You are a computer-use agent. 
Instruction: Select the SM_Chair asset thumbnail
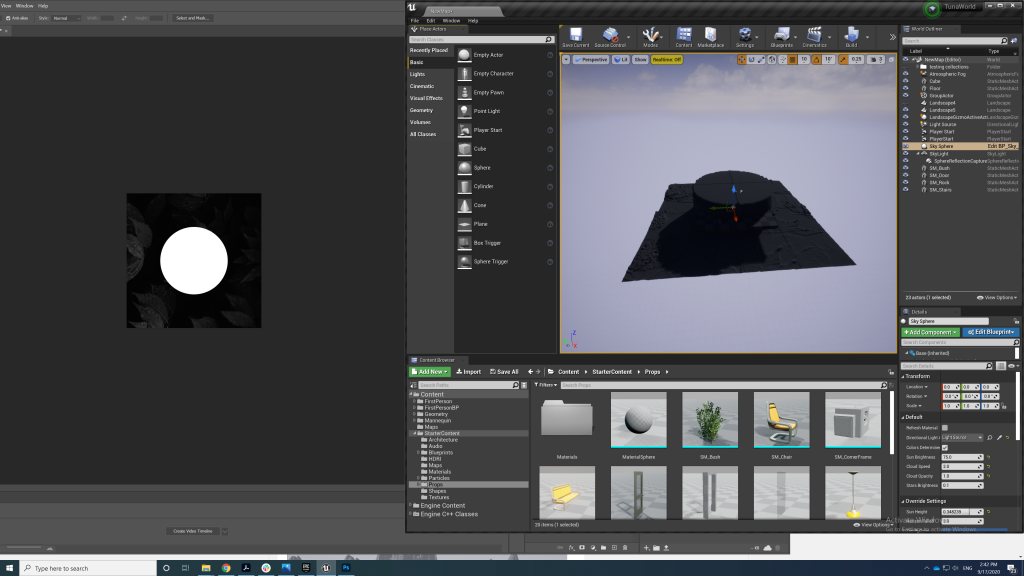[781, 420]
